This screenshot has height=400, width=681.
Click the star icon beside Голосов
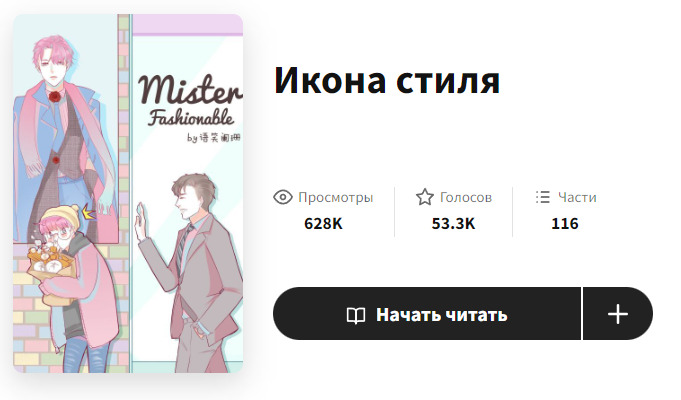point(425,197)
